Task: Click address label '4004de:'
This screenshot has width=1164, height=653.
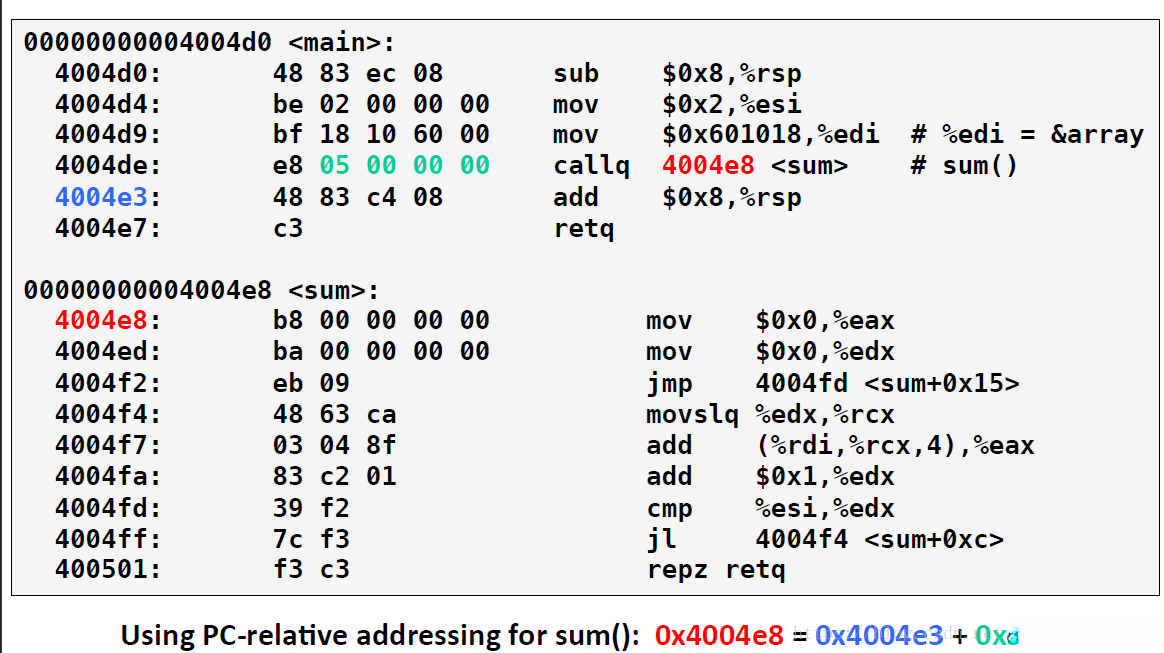Action: click(108, 165)
